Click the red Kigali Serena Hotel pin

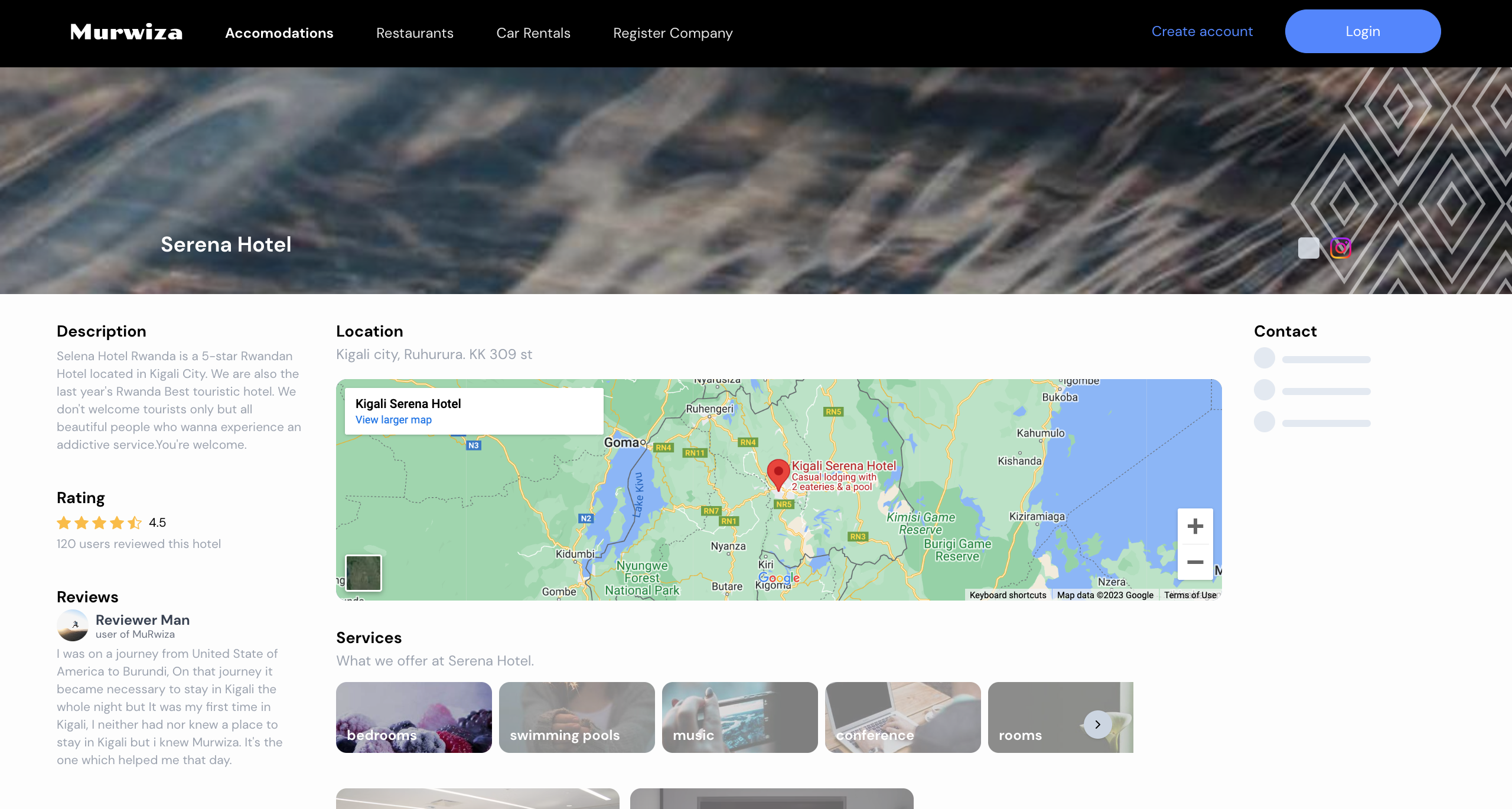778,474
